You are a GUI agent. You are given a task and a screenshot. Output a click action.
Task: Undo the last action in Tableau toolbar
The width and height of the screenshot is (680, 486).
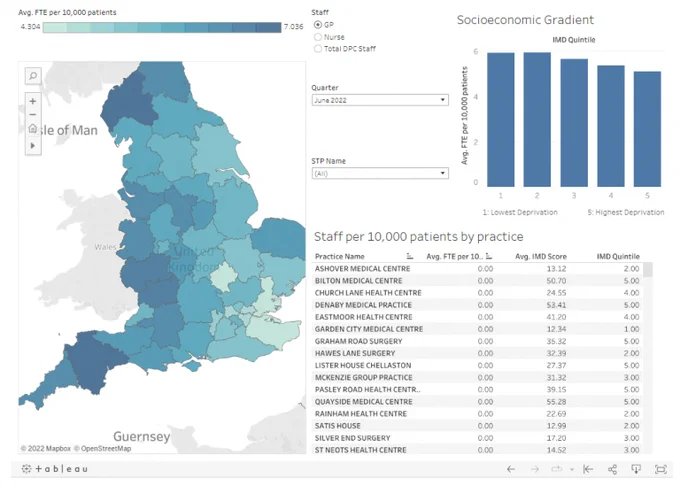511,469
